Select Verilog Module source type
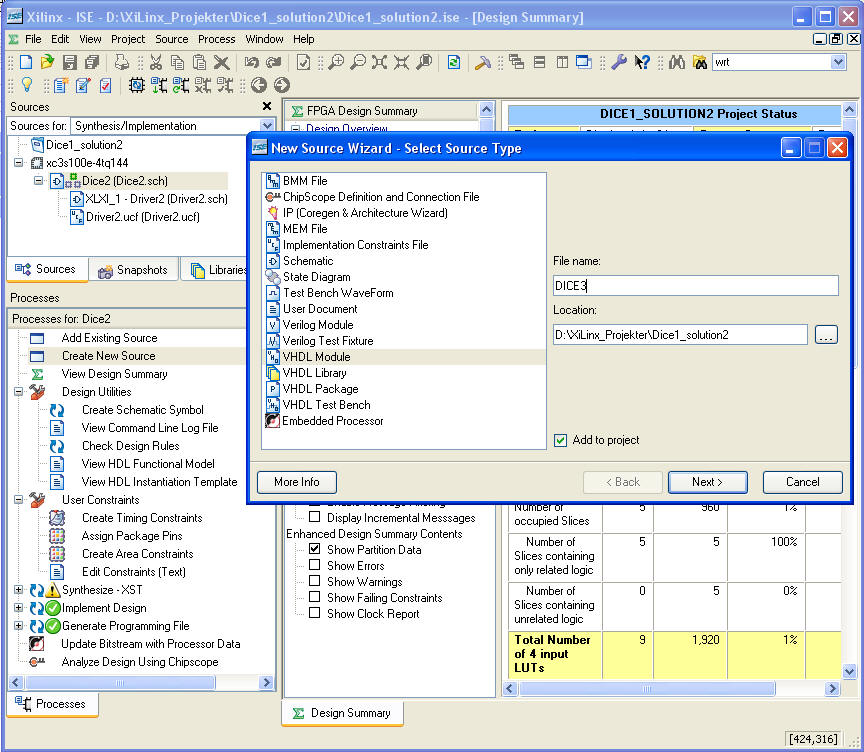The image size is (864, 752). (318, 325)
